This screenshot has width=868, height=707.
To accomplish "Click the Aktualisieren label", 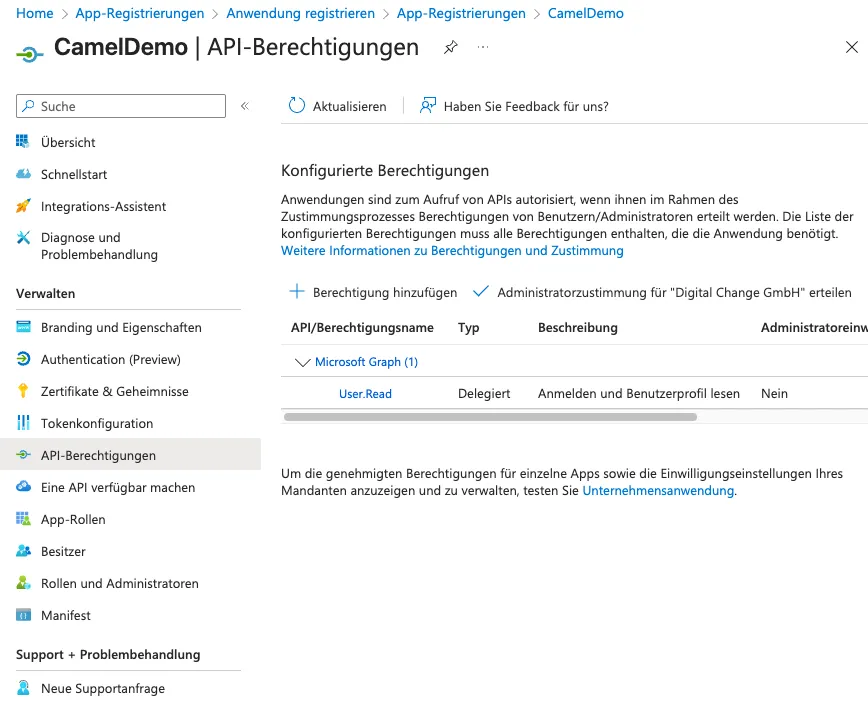I will coord(349,106).
